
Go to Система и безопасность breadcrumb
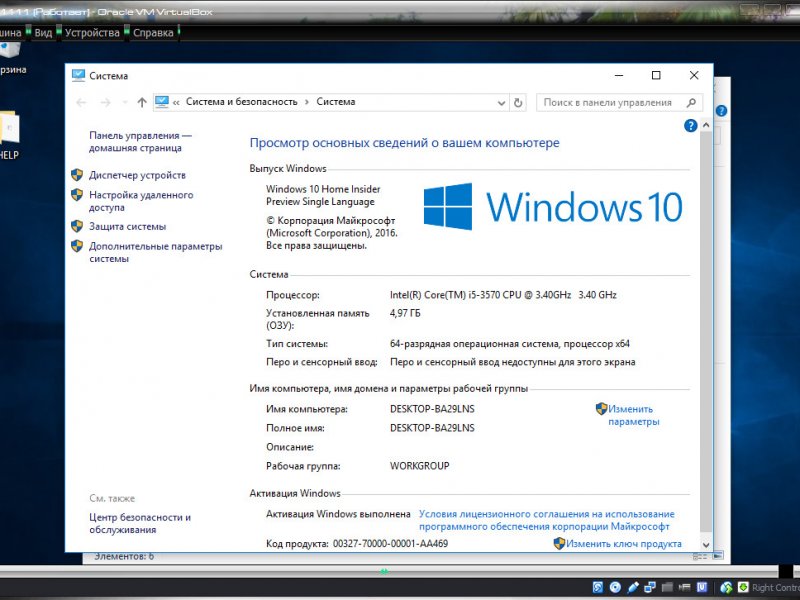pos(241,102)
